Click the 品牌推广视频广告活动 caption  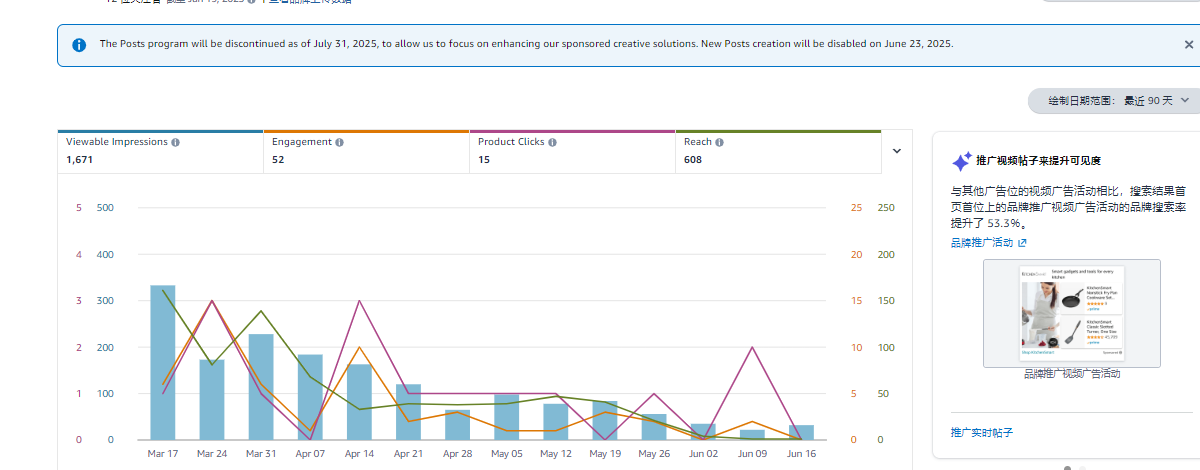coord(1072,374)
